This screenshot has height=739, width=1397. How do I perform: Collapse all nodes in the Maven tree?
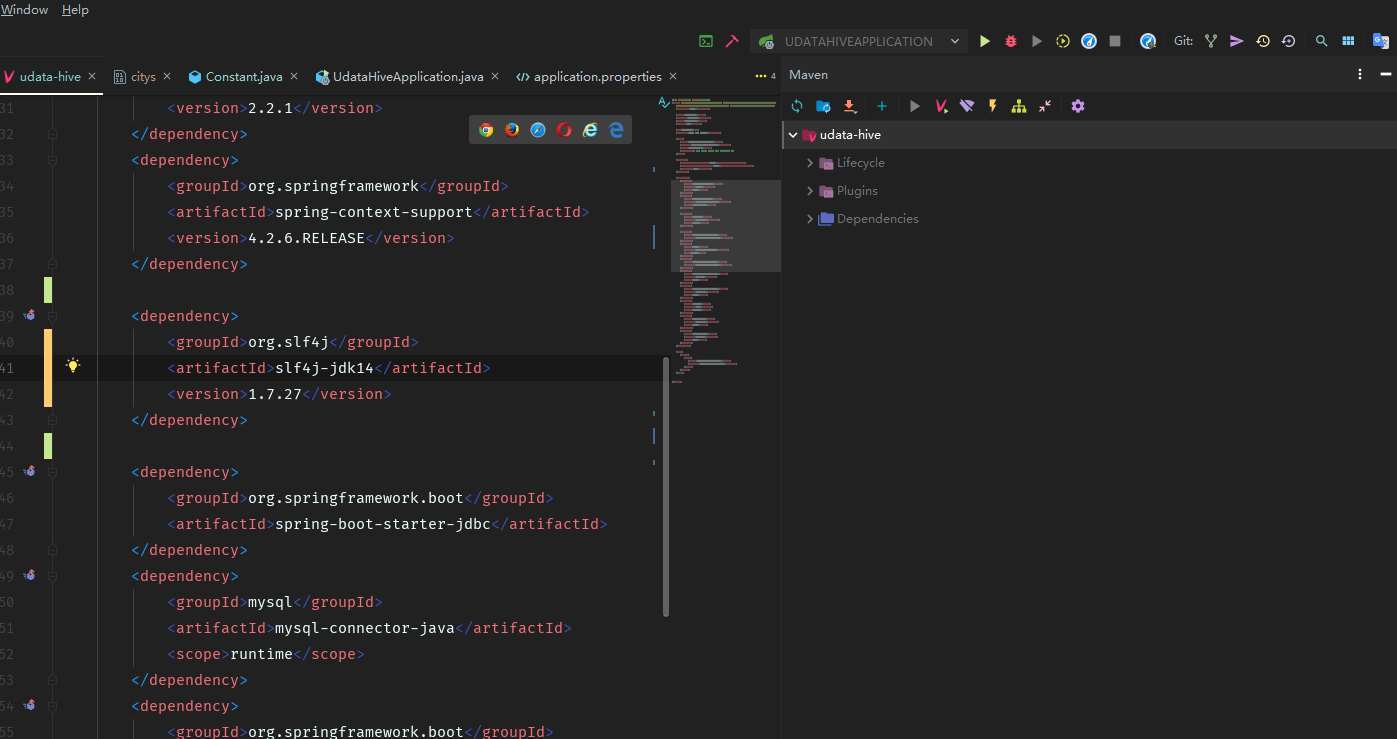click(1045, 106)
